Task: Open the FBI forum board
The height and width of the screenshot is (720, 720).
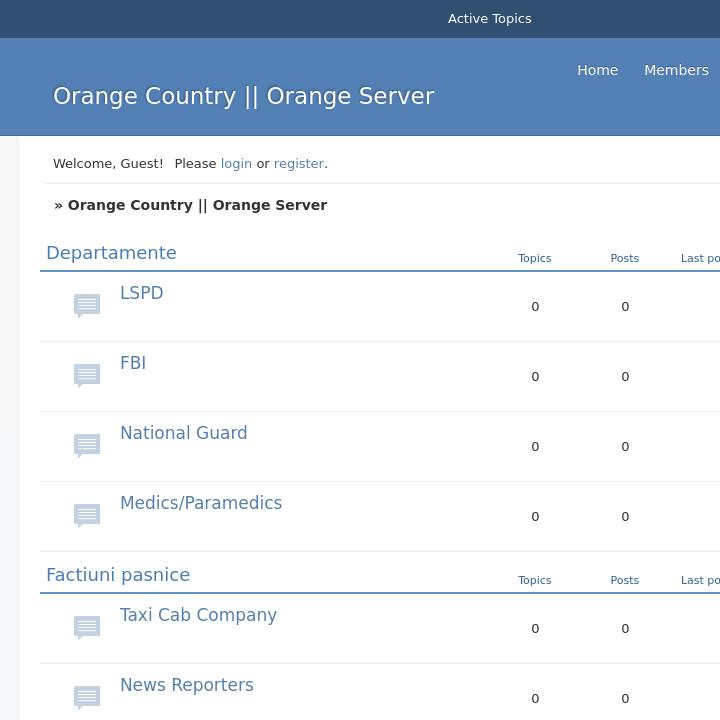Action: (x=133, y=363)
